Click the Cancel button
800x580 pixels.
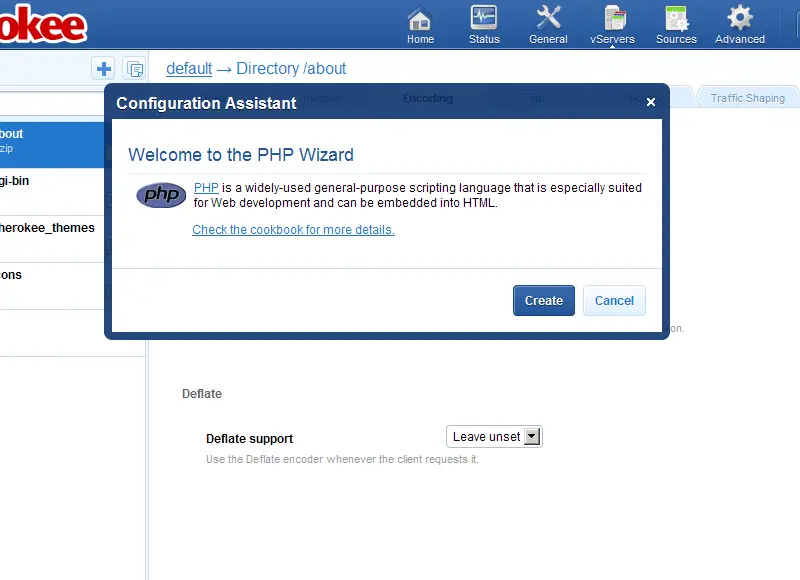614,300
